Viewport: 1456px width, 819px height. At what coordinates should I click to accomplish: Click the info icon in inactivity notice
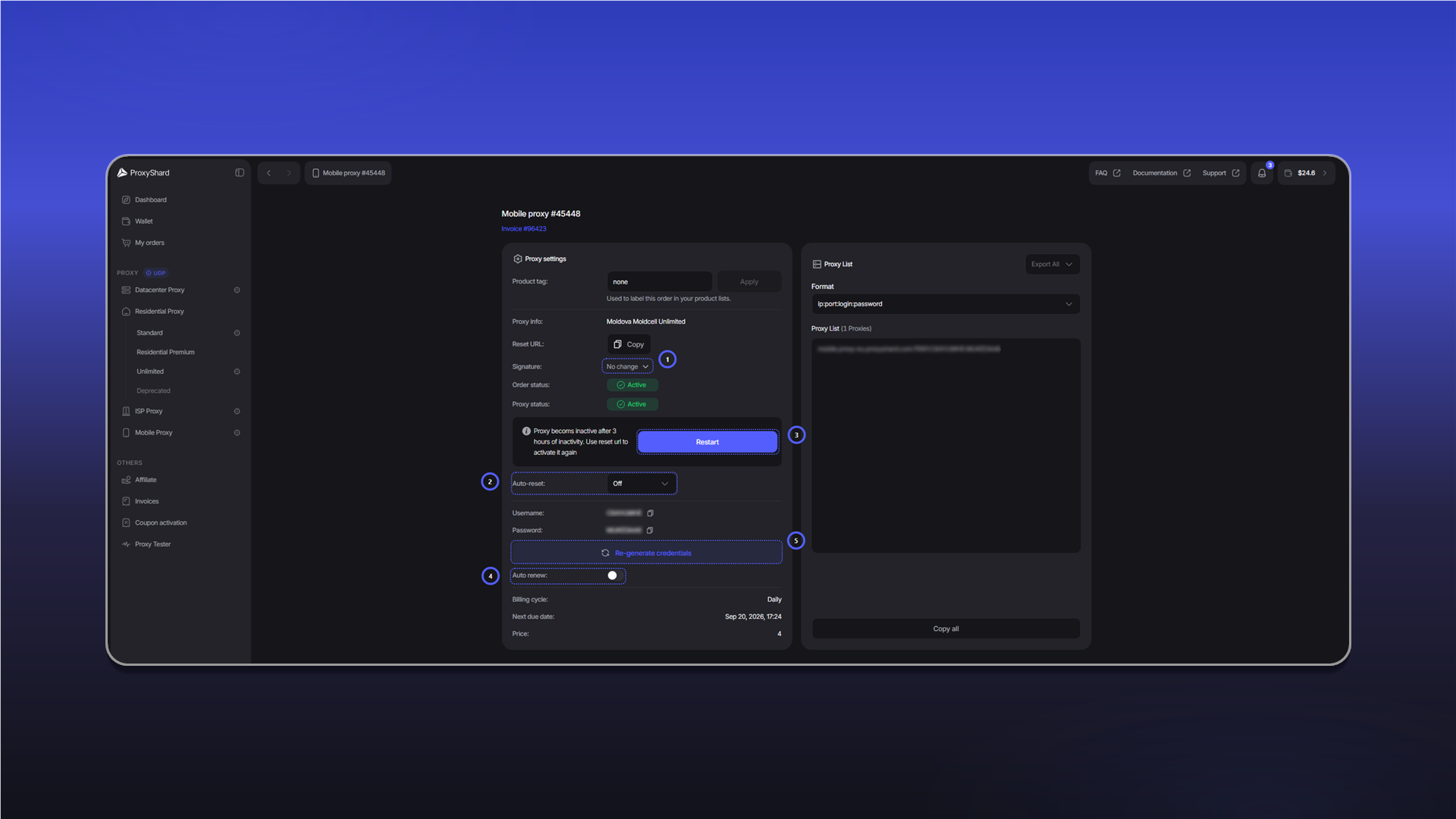(526, 431)
